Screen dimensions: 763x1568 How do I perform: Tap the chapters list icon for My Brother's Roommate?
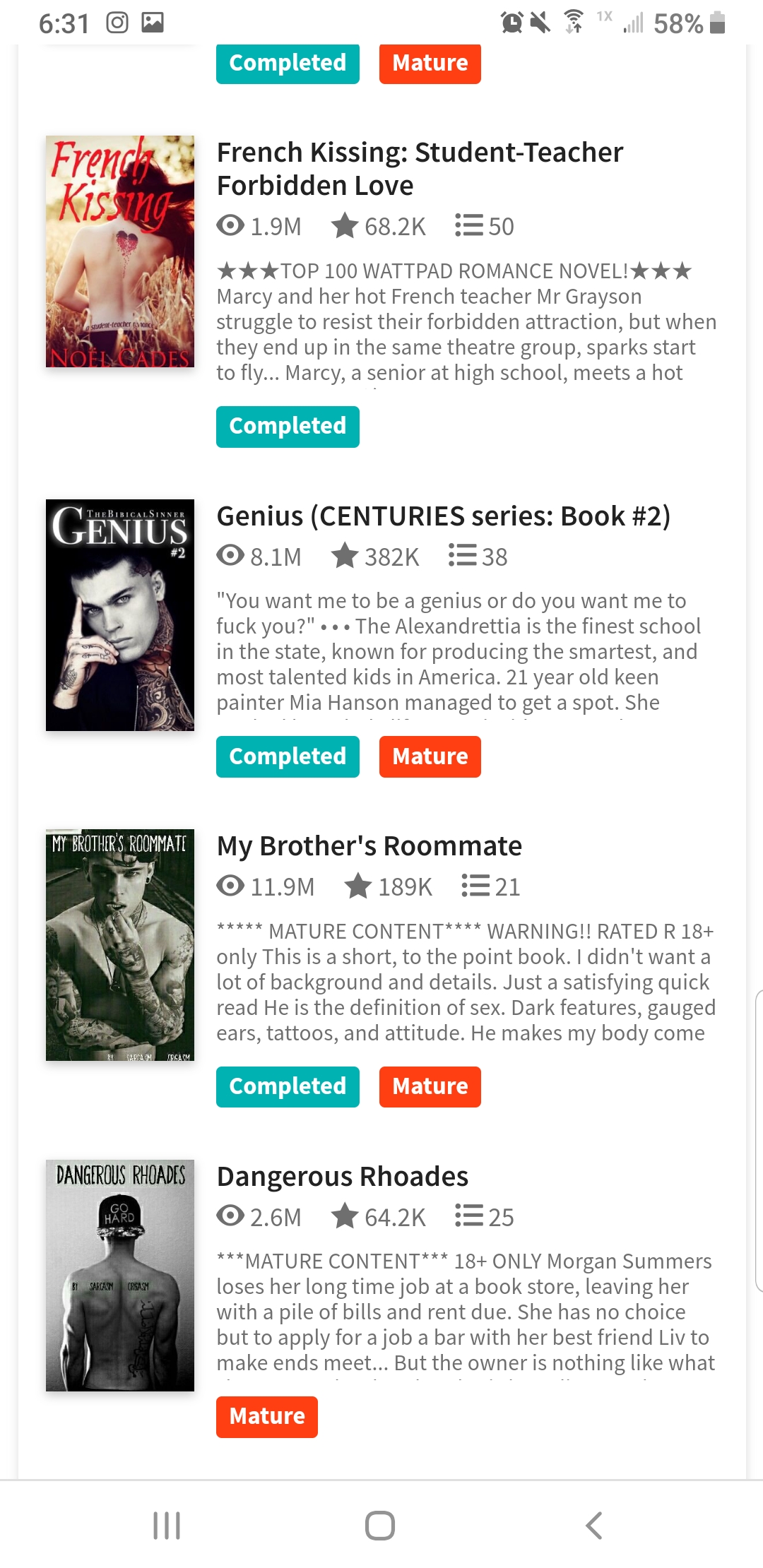(475, 886)
